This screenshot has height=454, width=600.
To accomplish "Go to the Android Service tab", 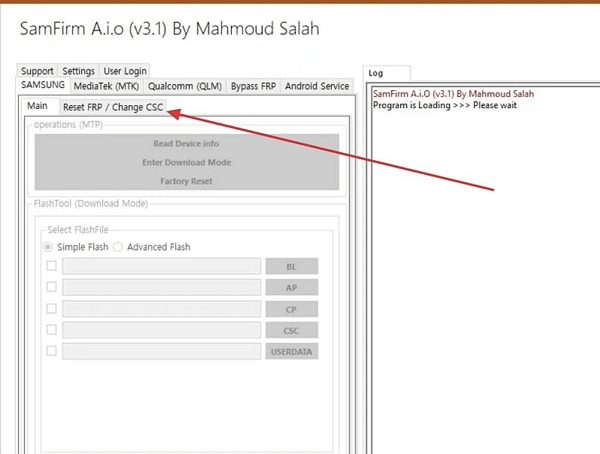I will pyautogui.click(x=317, y=86).
